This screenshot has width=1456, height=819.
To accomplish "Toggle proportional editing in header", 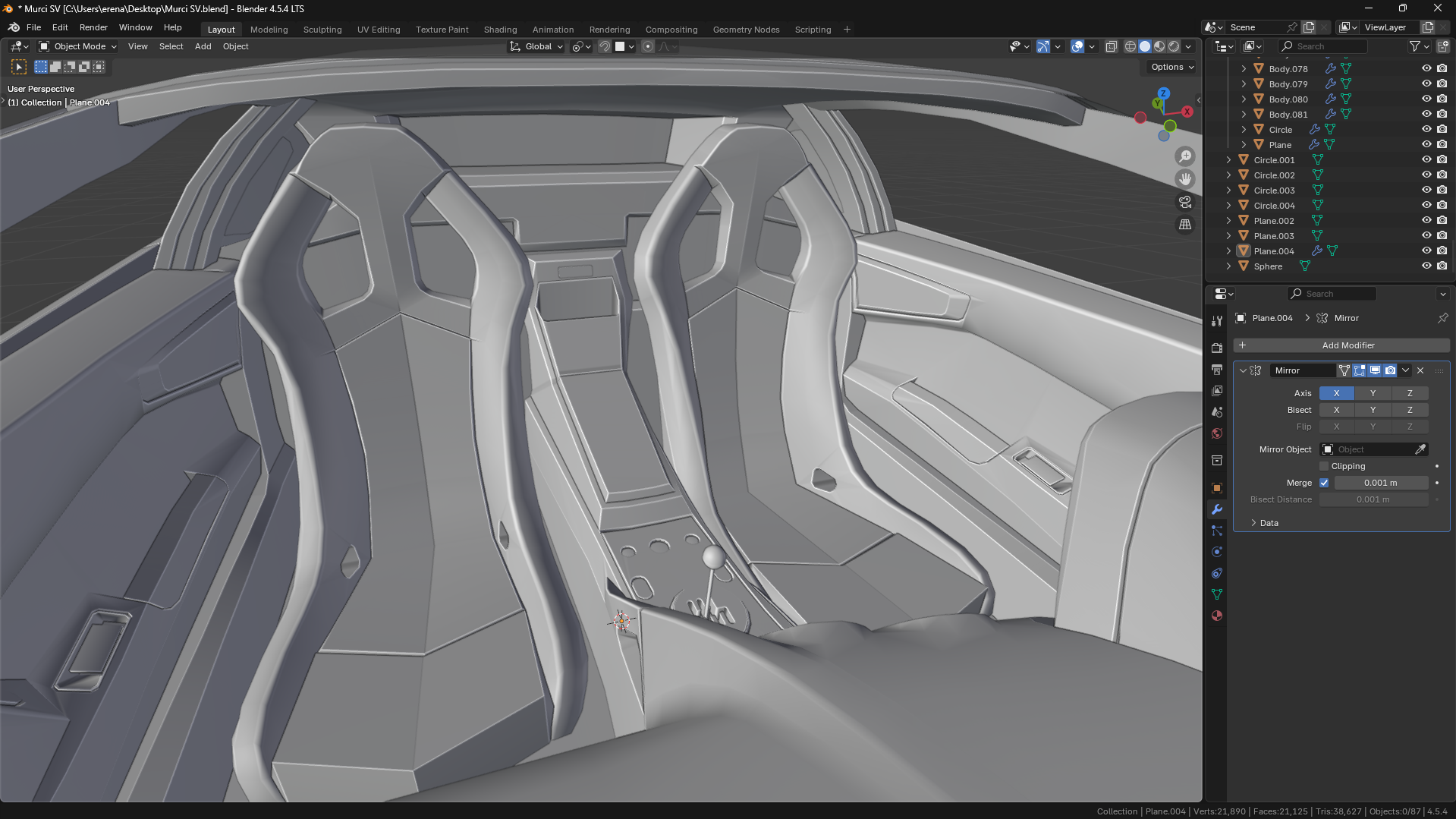I will pos(648,46).
